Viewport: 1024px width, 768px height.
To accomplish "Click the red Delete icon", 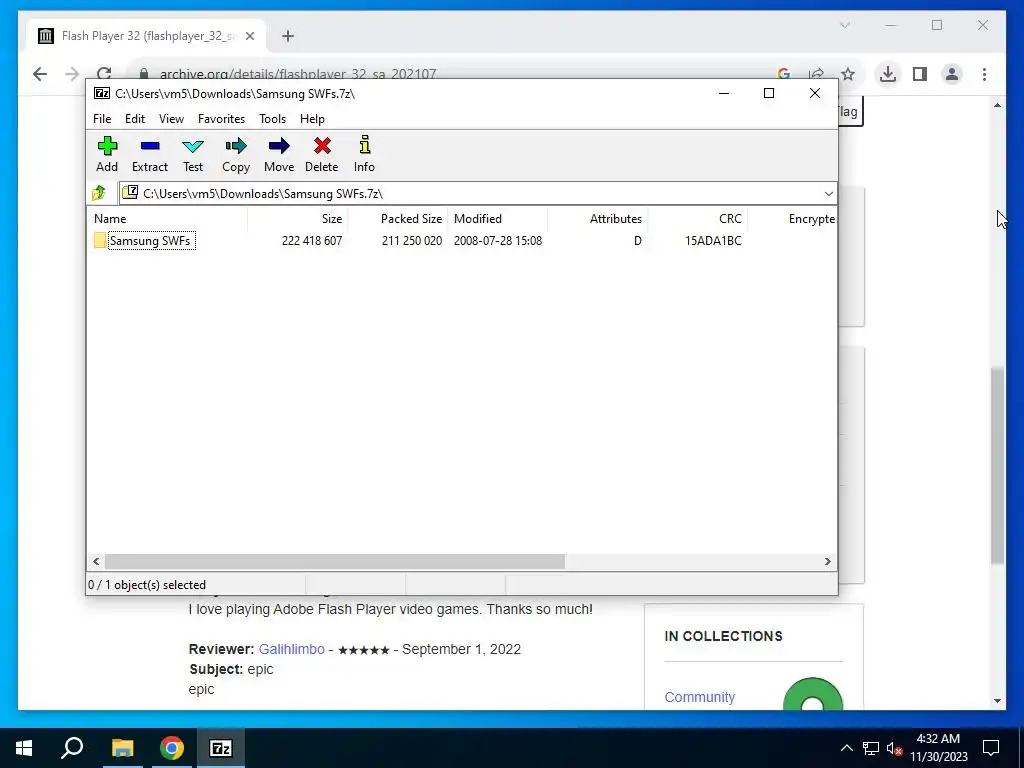I will 322,146.
